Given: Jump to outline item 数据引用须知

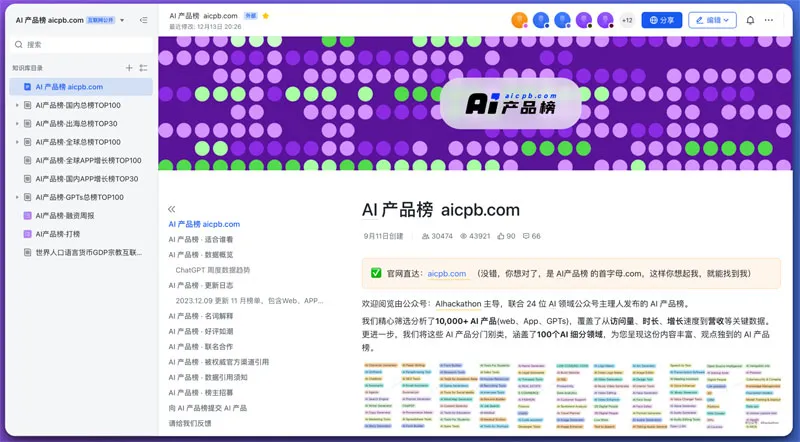Looking at the screenshot, I should (208, 377).
